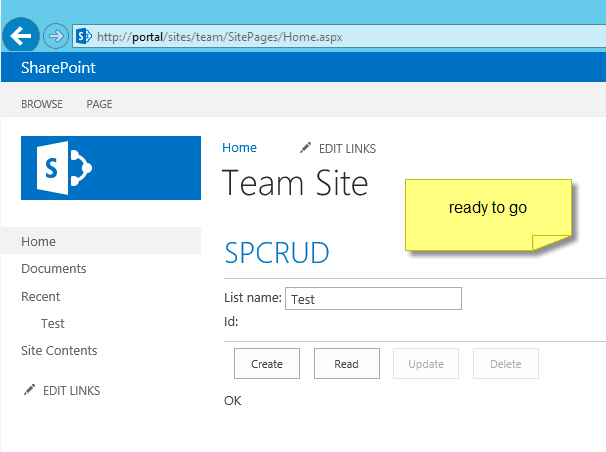This screenshot has width=606, height=452.
Task: Click the pencil icon beside the sidebar EDIT LINKS
Action: click(29, 390)
